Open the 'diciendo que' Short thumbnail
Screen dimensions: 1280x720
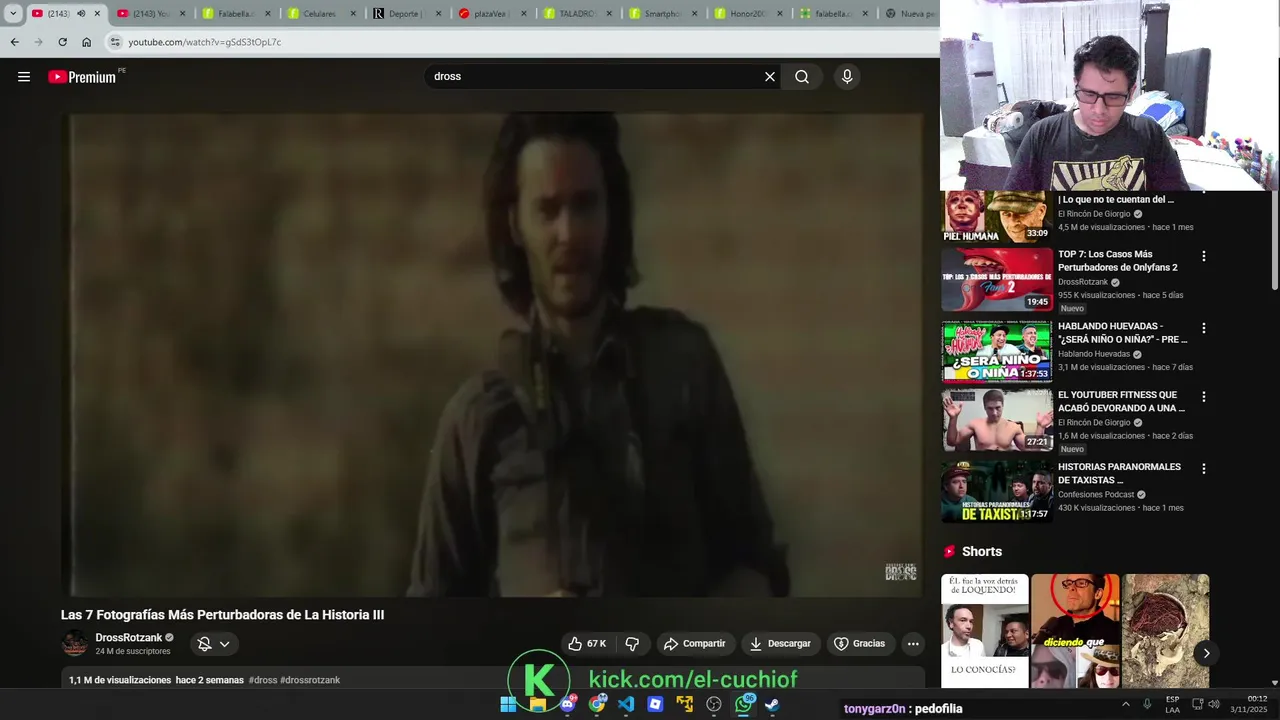1075,631
